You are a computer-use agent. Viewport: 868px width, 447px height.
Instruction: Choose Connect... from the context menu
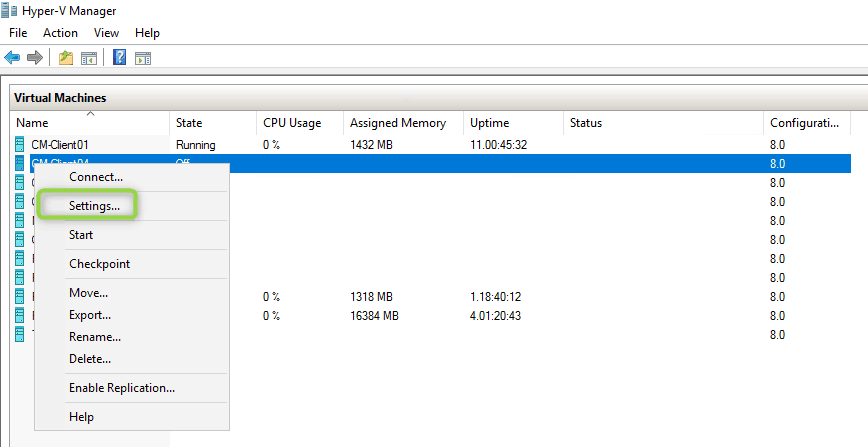(x=132, y=177)
